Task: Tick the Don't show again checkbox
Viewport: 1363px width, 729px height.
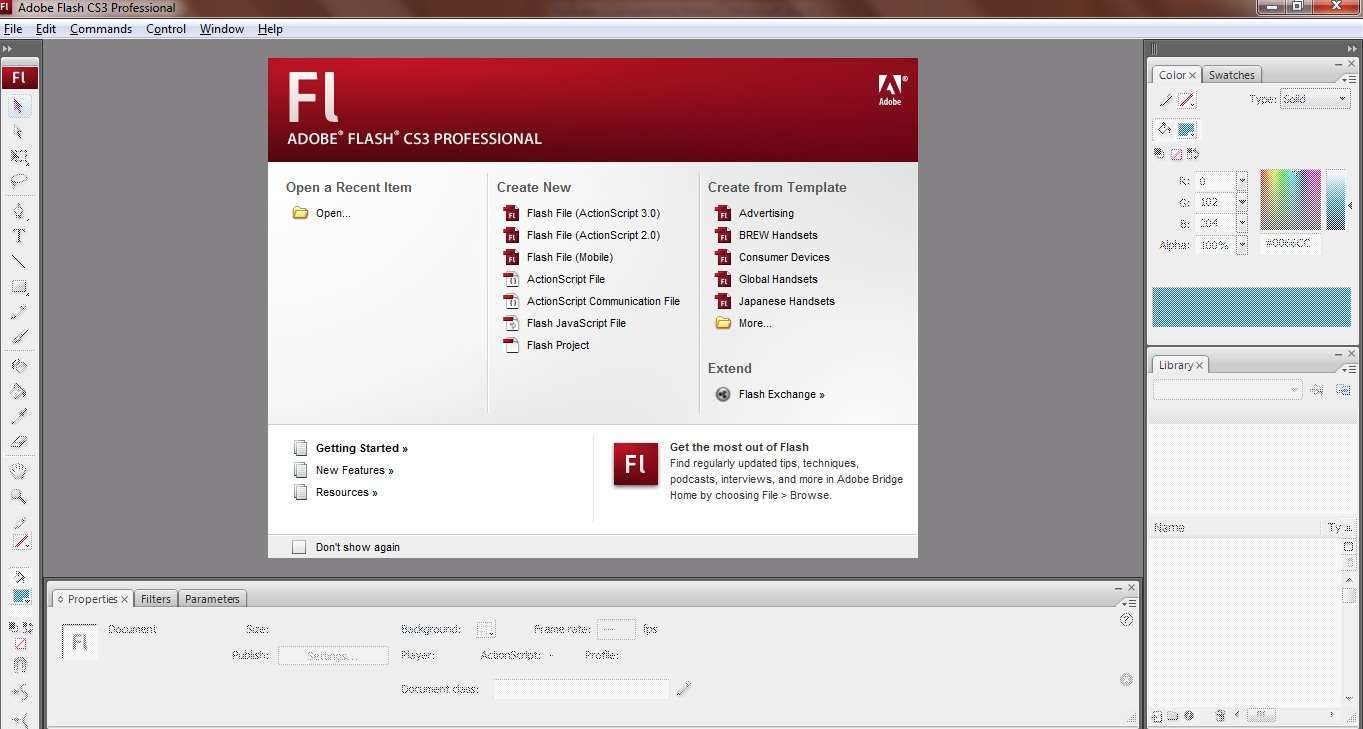Action: pos(298,547)
